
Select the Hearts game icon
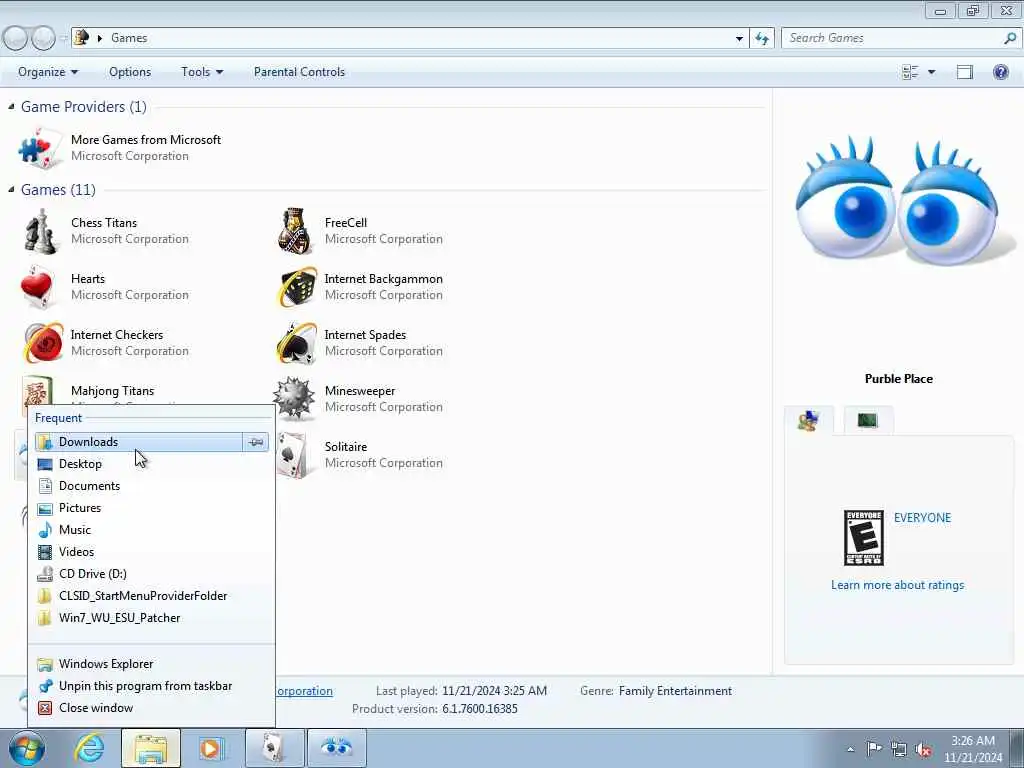tap(37, 287)
